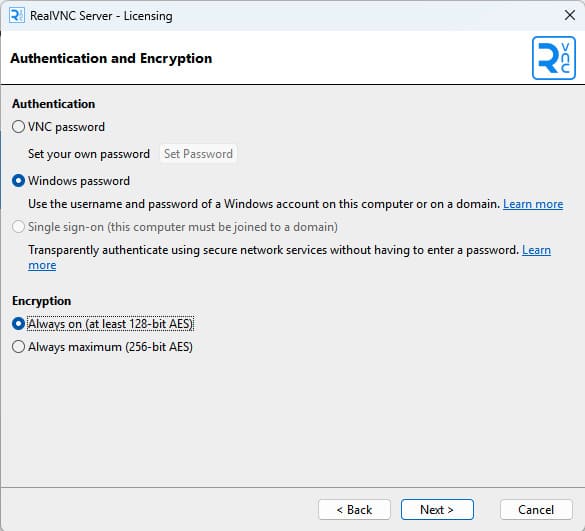This screenshot has height=531, width=585.
Task: Click the RealVNC icon in the title bar
Action: (17, 16)
